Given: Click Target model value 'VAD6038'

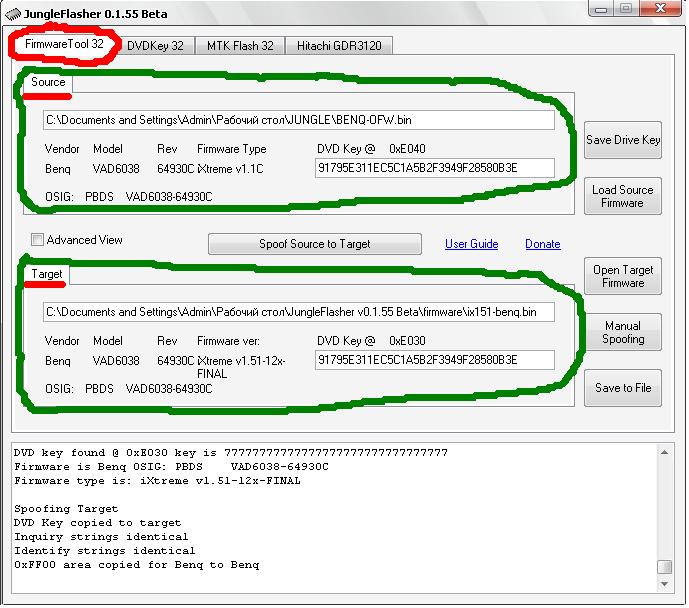Looking at the screenshot, I should click(116, 361).
